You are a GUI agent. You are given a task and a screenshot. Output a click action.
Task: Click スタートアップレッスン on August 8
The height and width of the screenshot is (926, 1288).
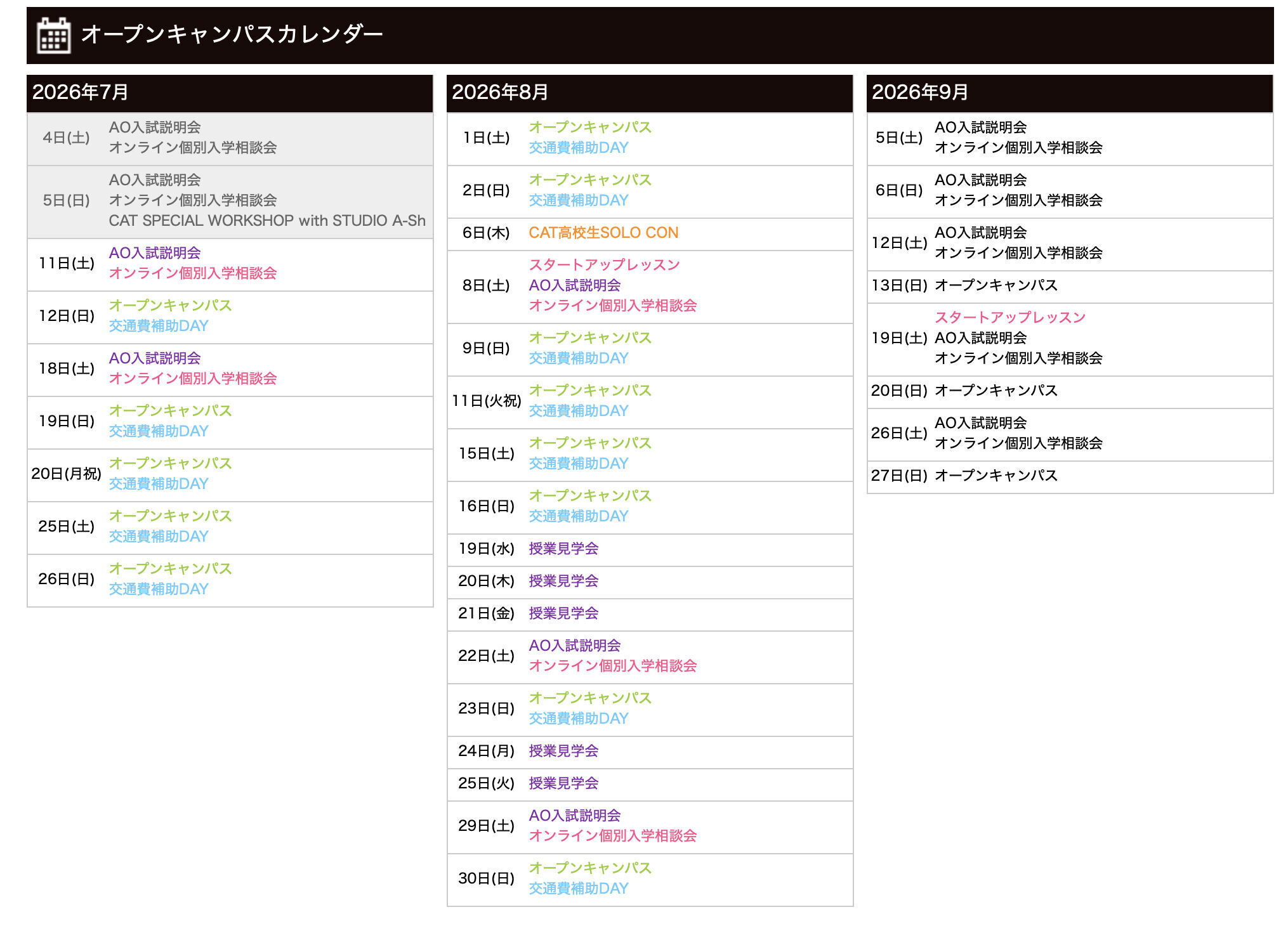tap(604, 265)
